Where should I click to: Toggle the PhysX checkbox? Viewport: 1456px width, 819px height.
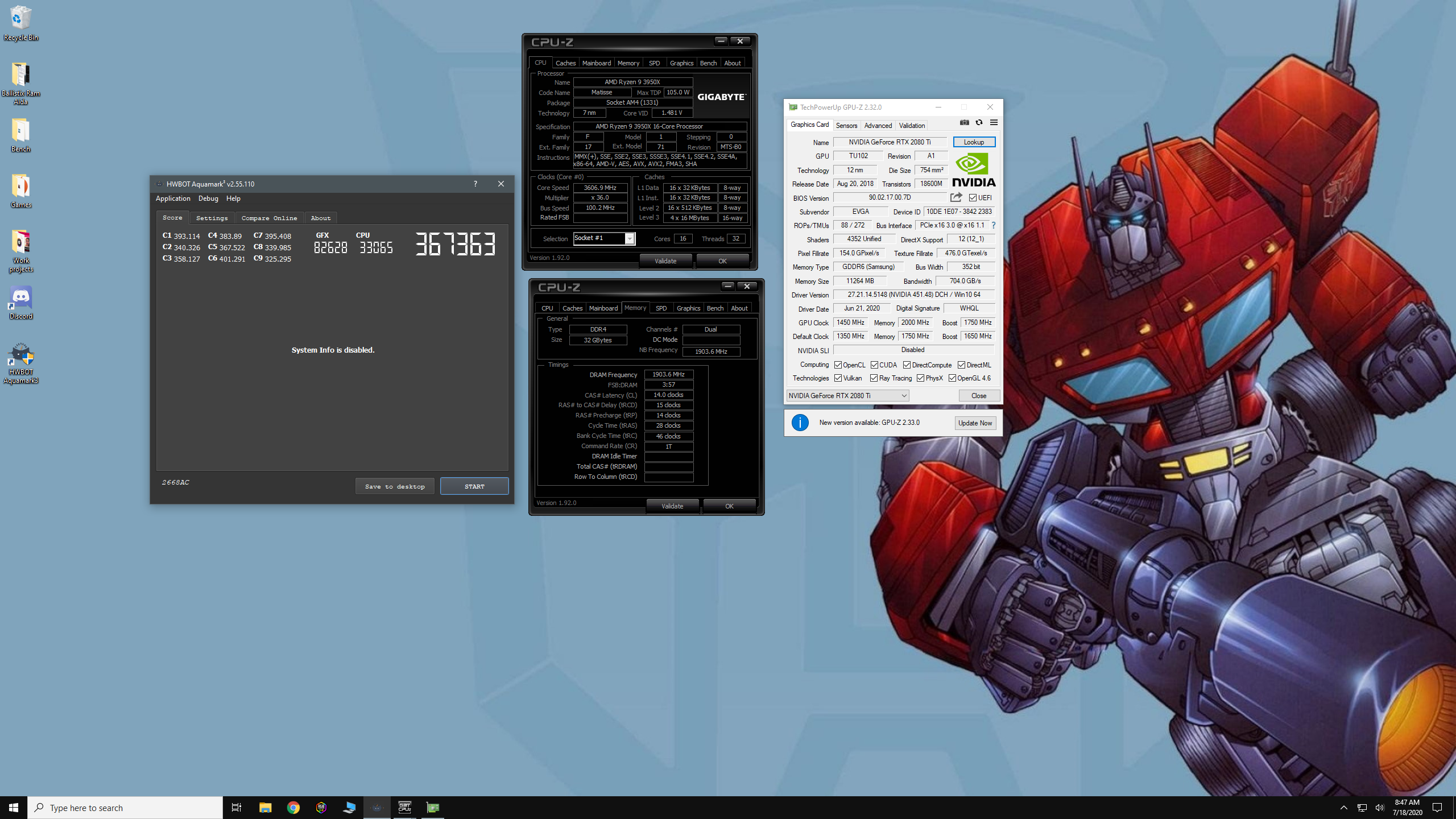click(x=920, y=378)
